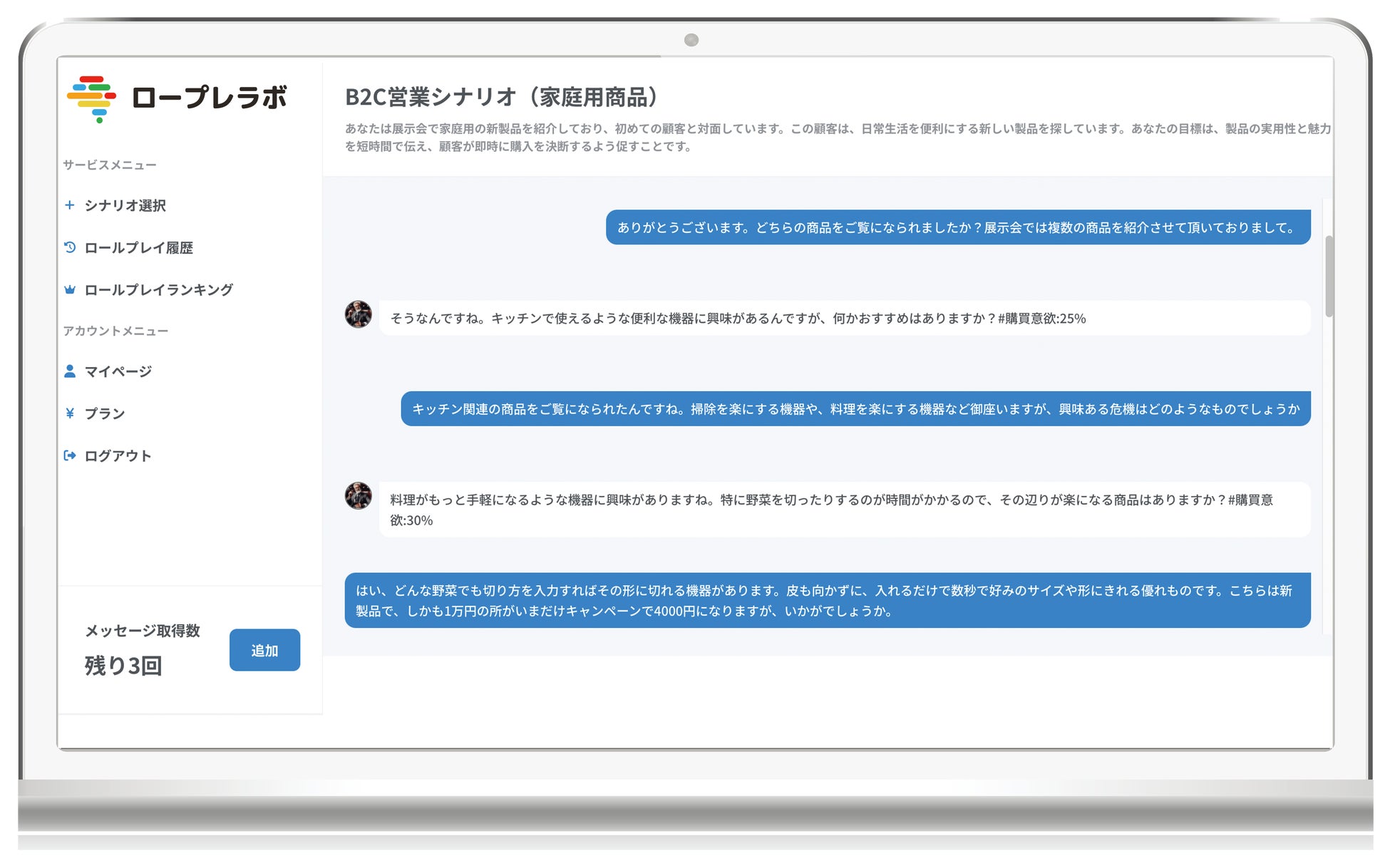This screenshot has width=1390, height=868.
Task: Click the plus icon beside シナリオ選択
Action: [x=69, y=205]
